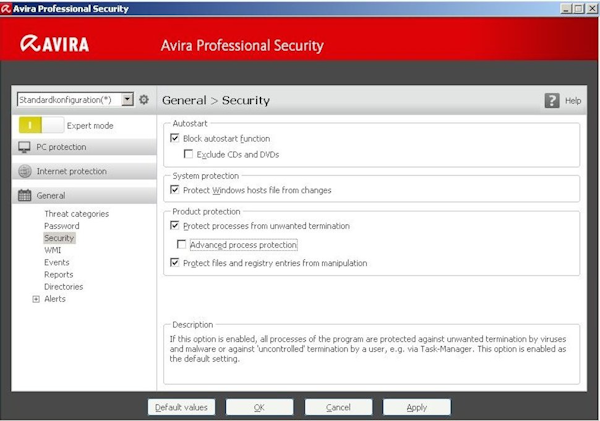The height and width of the screenshot is (421, 600).
Task: Click the Cancel button
Action: [338, 408]
